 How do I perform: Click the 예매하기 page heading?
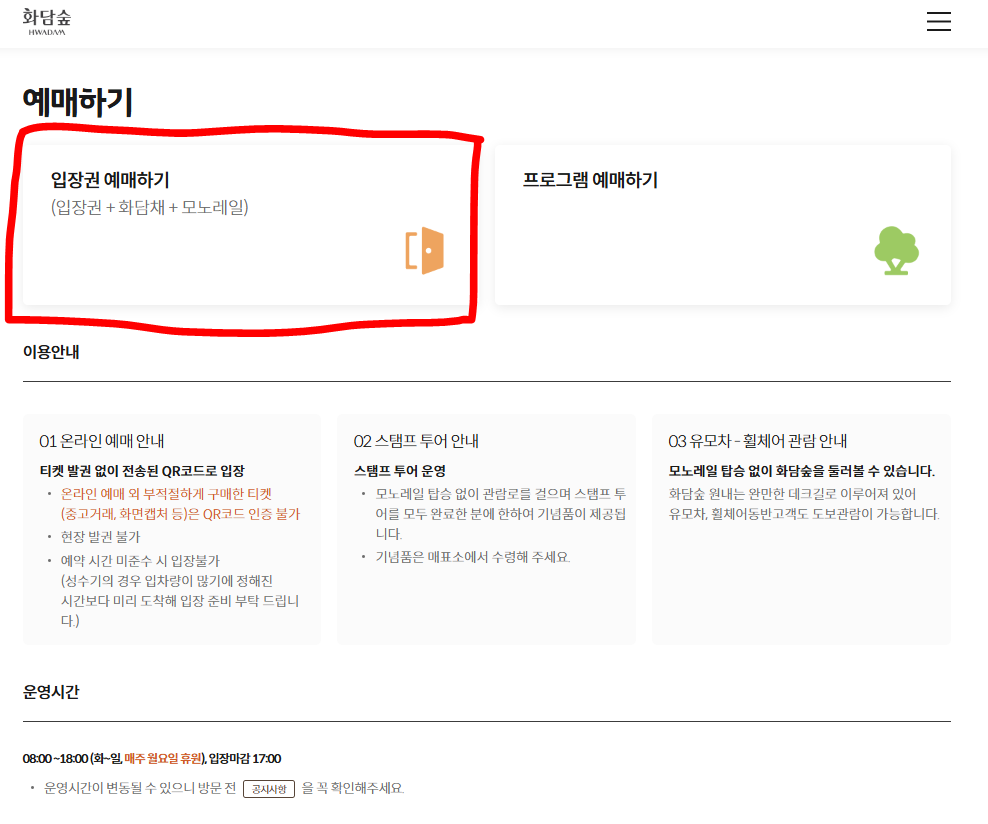pyautogui.click(x=78, y=102)
